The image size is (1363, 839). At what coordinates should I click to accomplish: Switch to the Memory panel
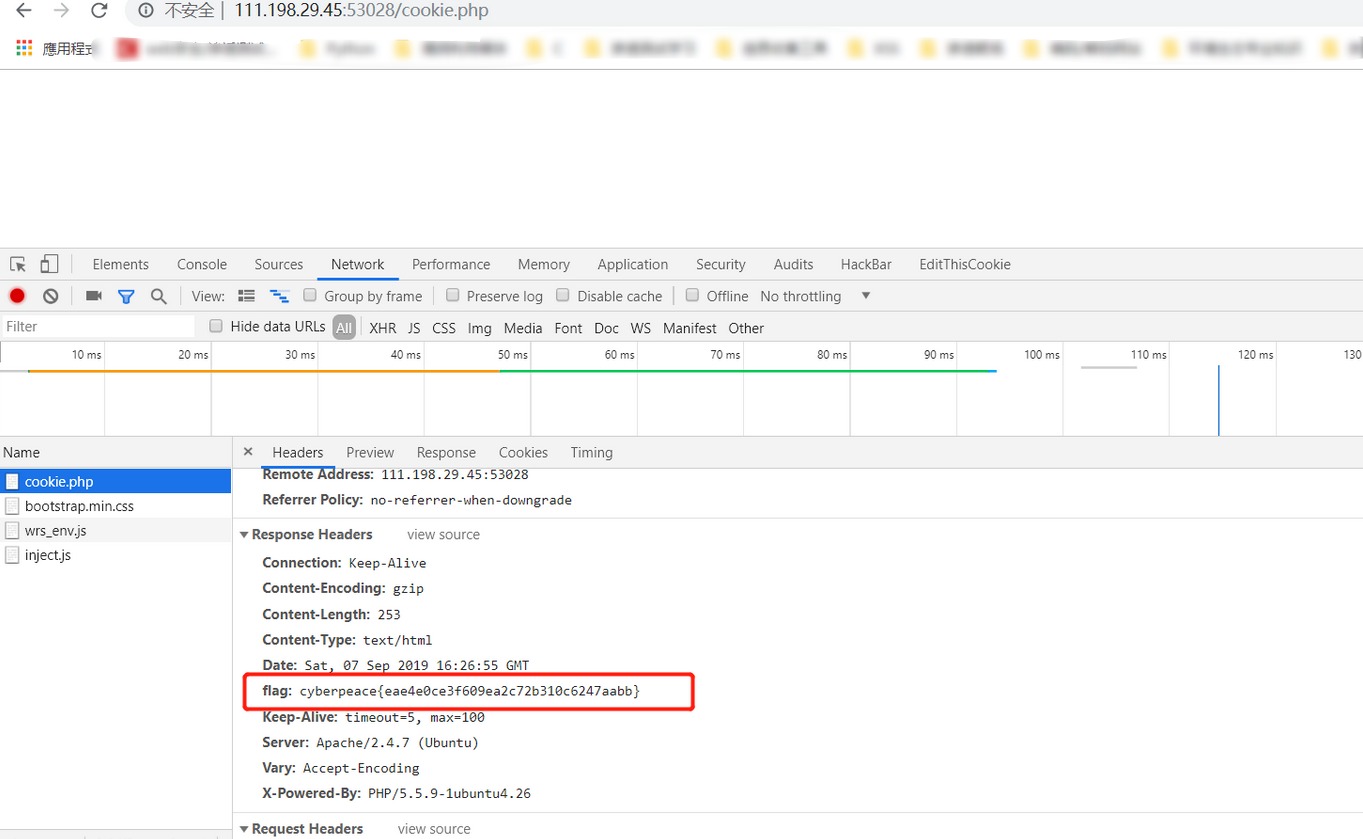click(544, 264)
